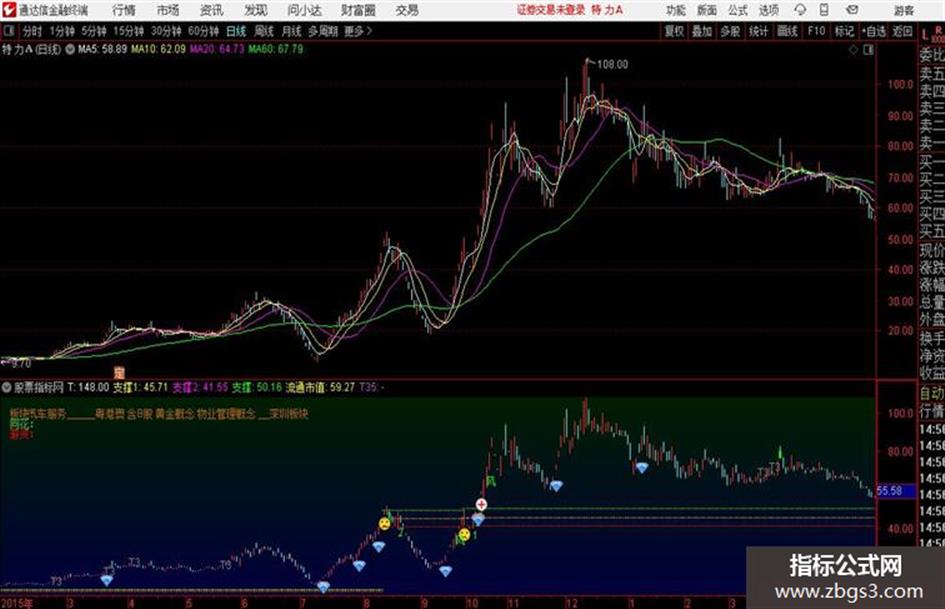
Task: Click the MA5: 58.89 indicator value
Action: [102, 49]
